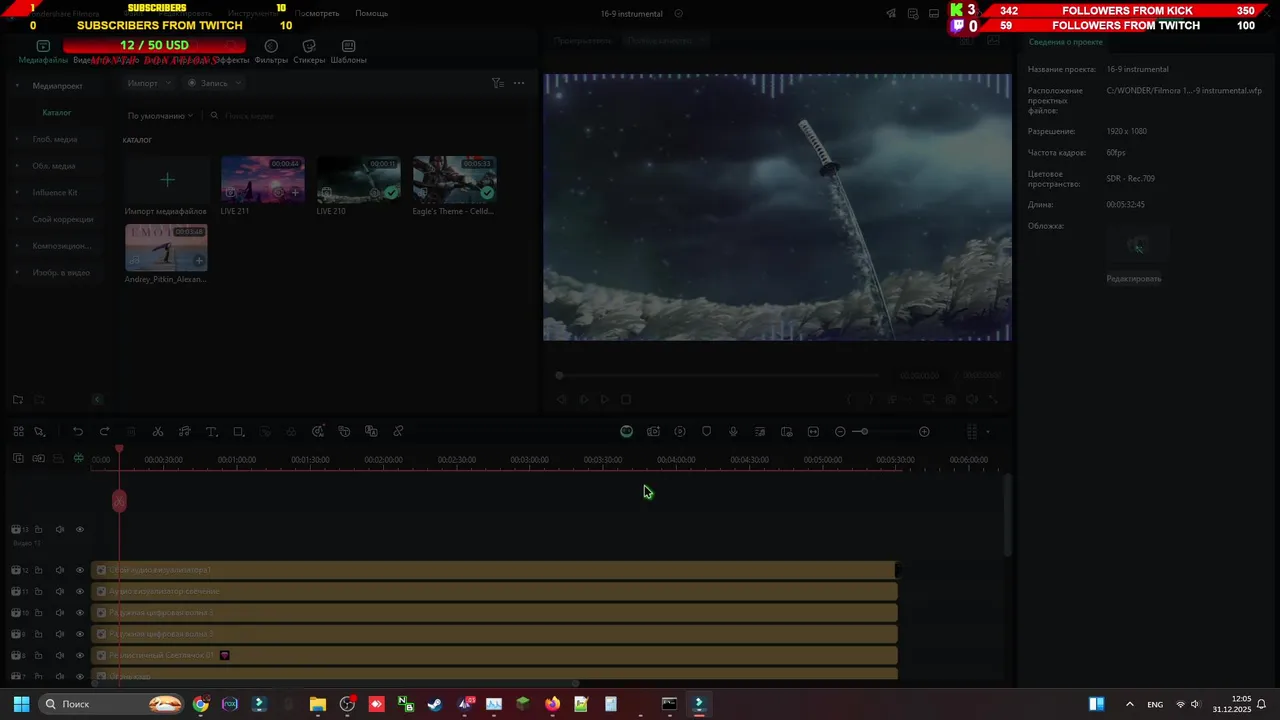Click the Undo arrow in timeline toolbar
This screenshot has height=720, width=1280.
[x=77, y=432]
